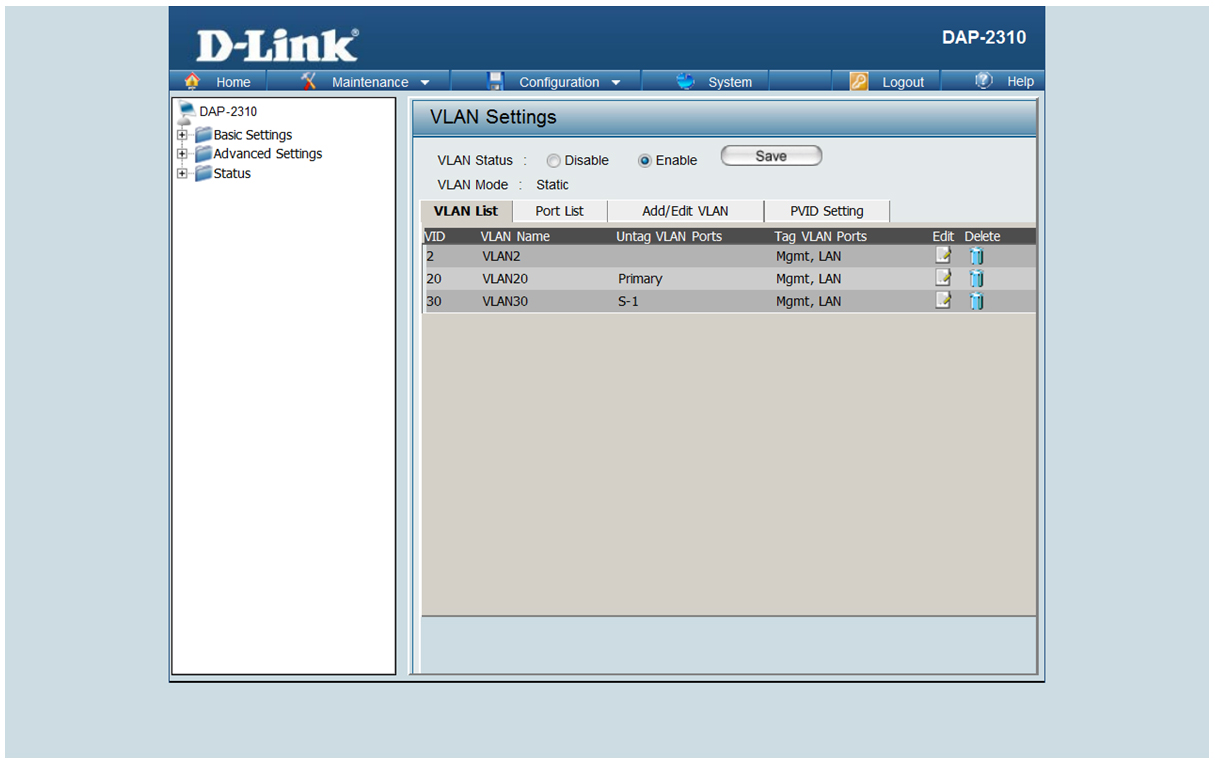Expand the Advanced Settings tree node
This screenshot has width=1215, height=763.
(x=182, y=154)
